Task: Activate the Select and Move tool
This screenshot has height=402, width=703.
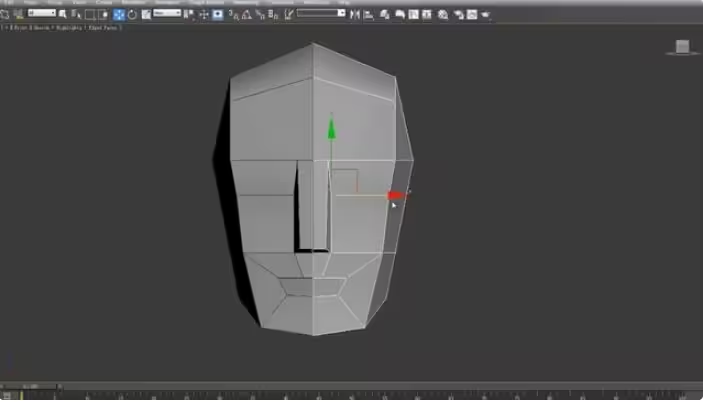Action: tap(119, 14)
